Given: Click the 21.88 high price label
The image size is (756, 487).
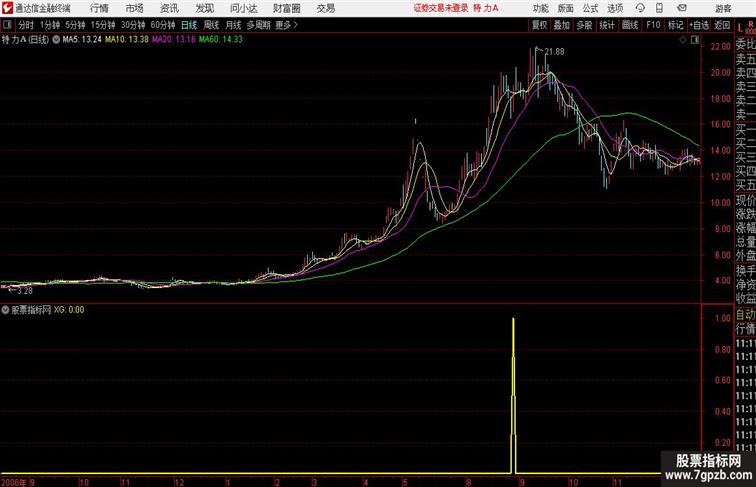Looking at the screenshot, I should 554,52.
